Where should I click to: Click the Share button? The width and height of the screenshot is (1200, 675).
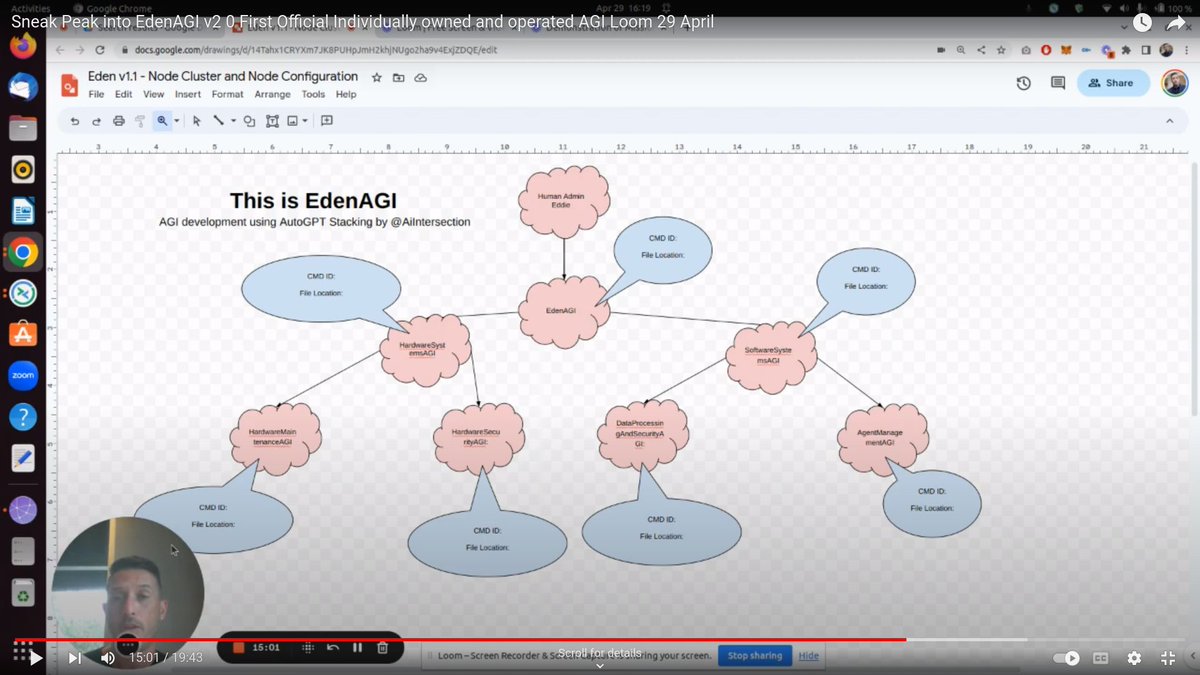click(1113, 83)
